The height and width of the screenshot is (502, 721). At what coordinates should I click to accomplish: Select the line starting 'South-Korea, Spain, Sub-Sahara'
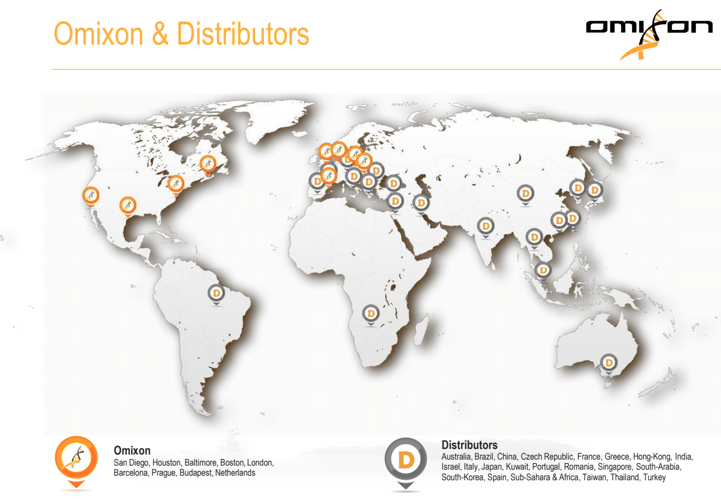point(554,478)
